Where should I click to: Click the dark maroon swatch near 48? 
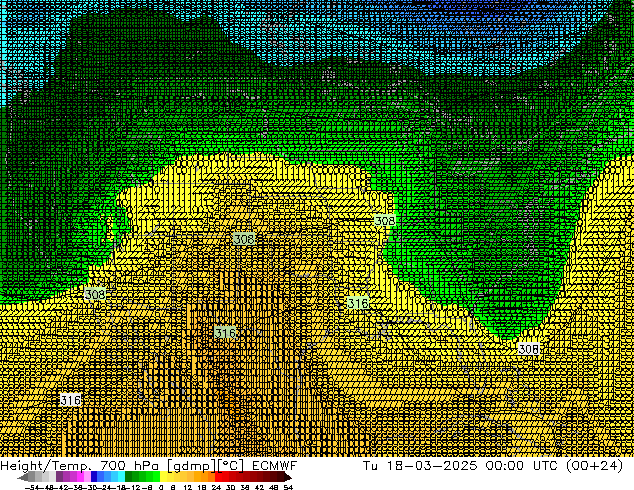274,477
